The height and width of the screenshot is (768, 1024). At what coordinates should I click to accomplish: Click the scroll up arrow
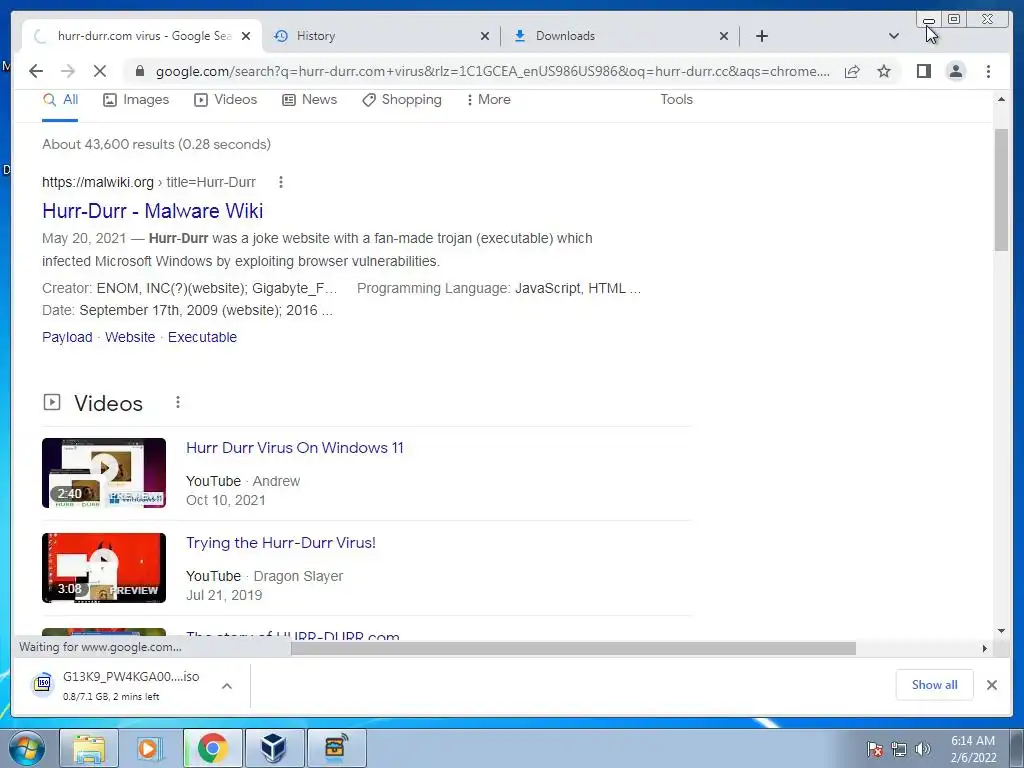click(1001, 99)
